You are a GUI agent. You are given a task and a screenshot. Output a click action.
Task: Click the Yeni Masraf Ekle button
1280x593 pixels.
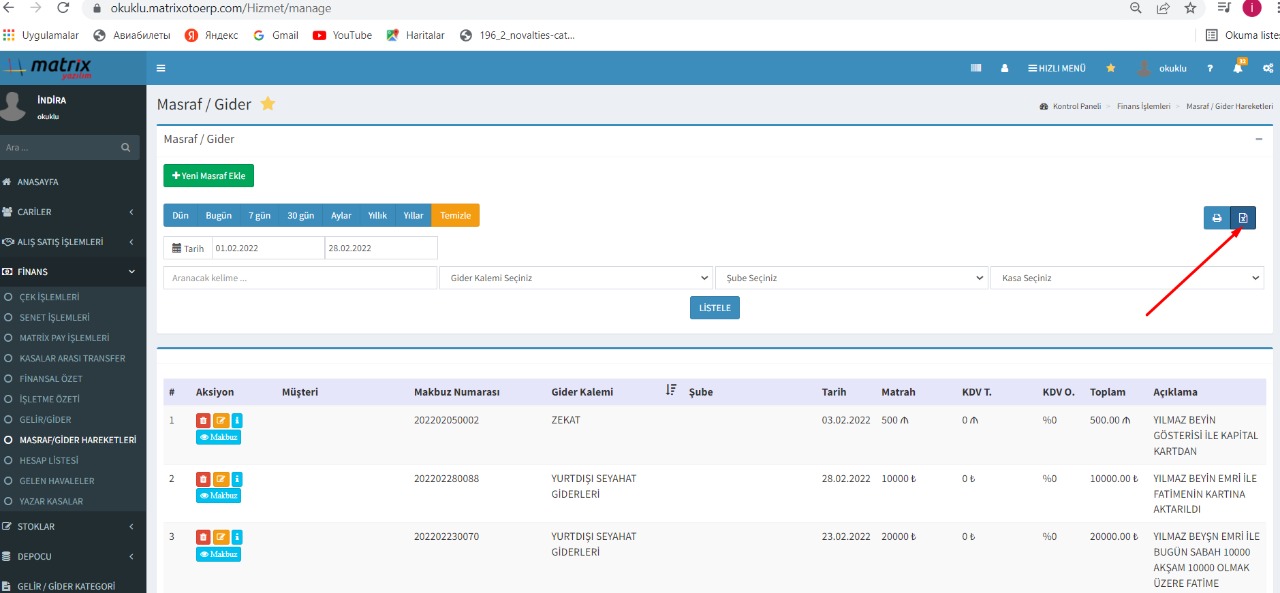[209, 176]
